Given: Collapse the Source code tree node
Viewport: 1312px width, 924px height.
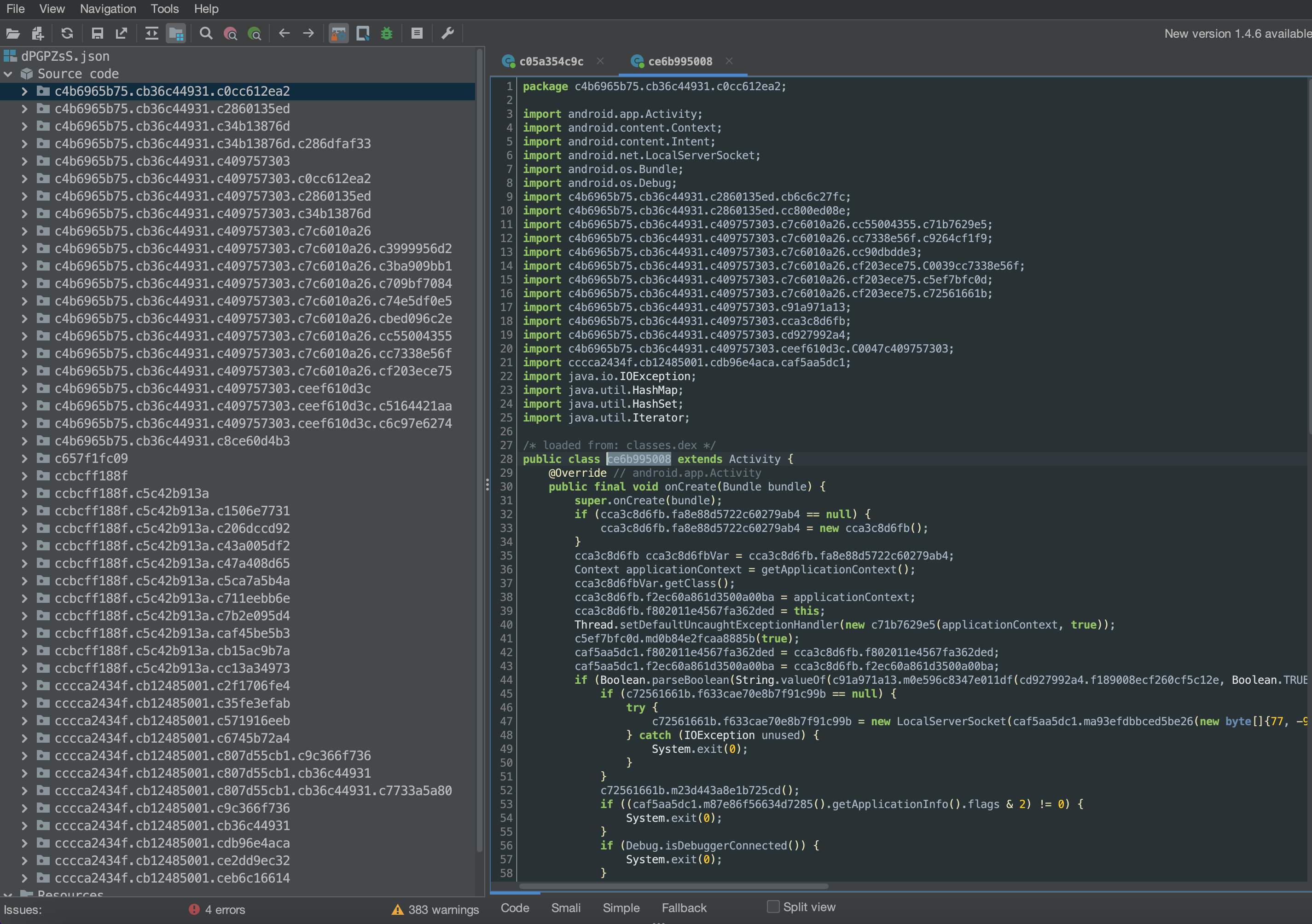Looking at the screenshot, I should (8, 74).
